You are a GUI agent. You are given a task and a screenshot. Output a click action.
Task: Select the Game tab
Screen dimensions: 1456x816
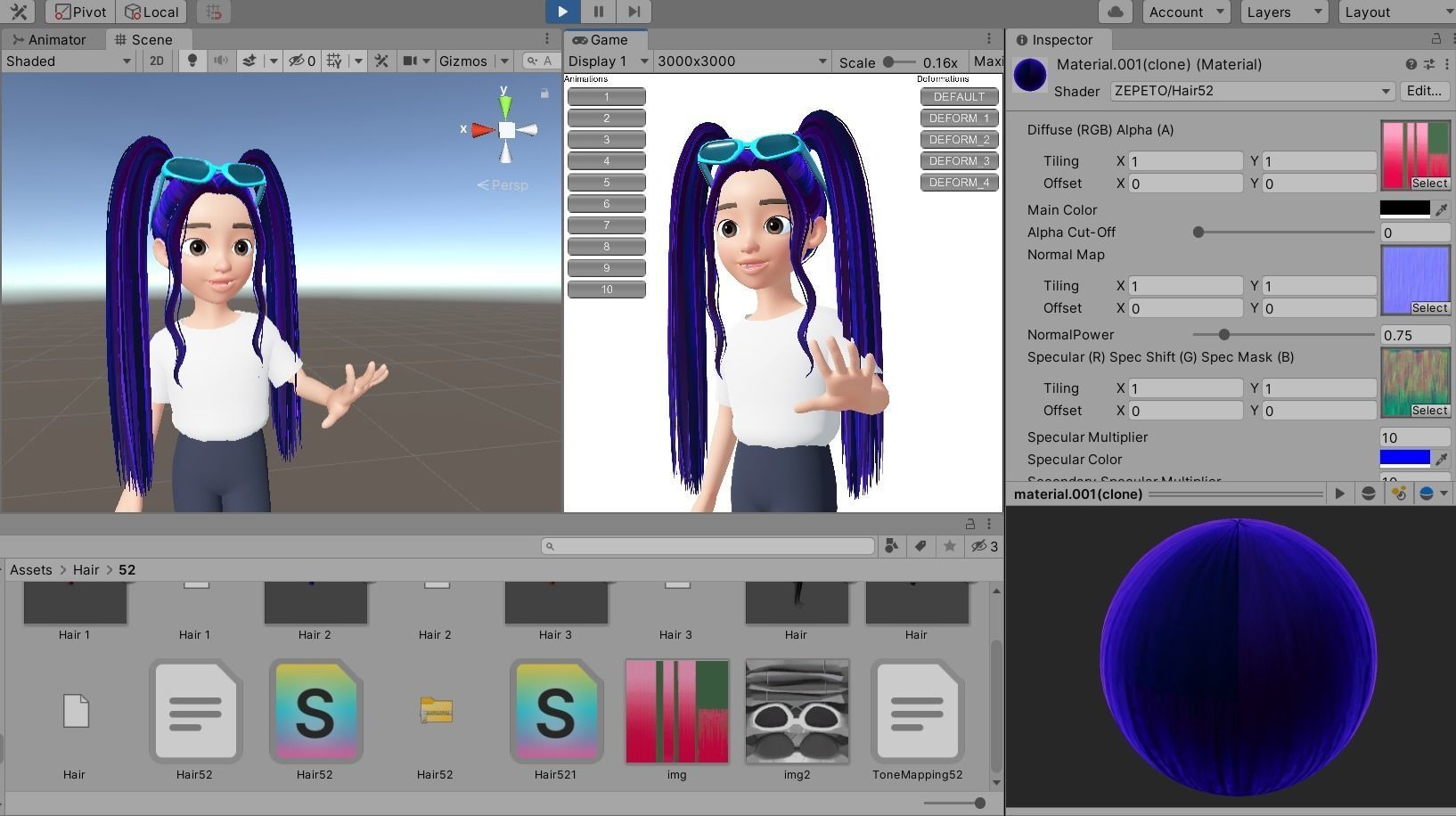[x=605, y=39]
